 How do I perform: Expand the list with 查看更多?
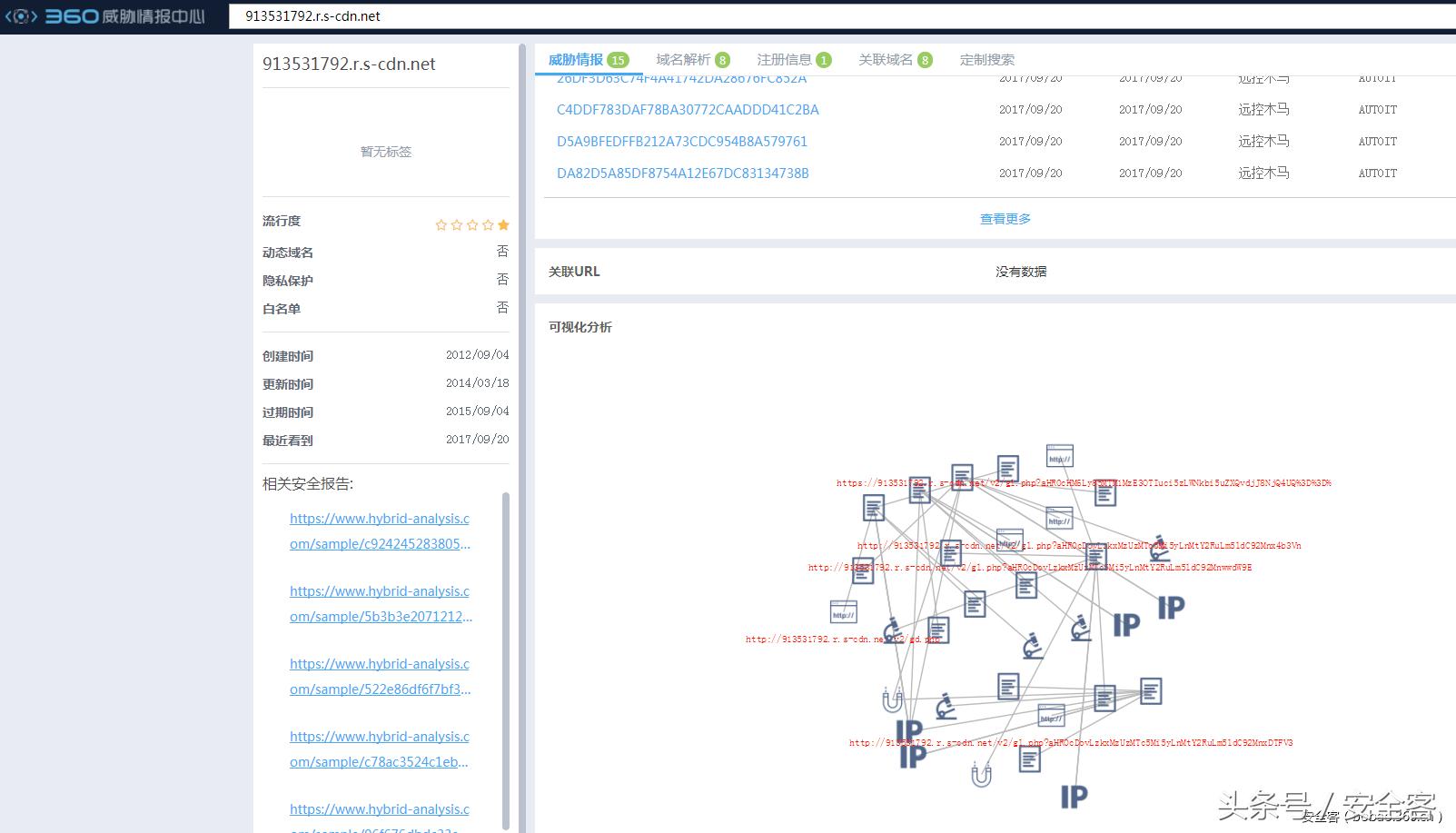tap(1005, 219)
